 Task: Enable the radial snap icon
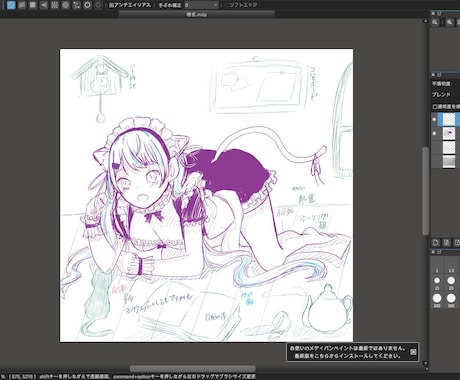(55, 5)
